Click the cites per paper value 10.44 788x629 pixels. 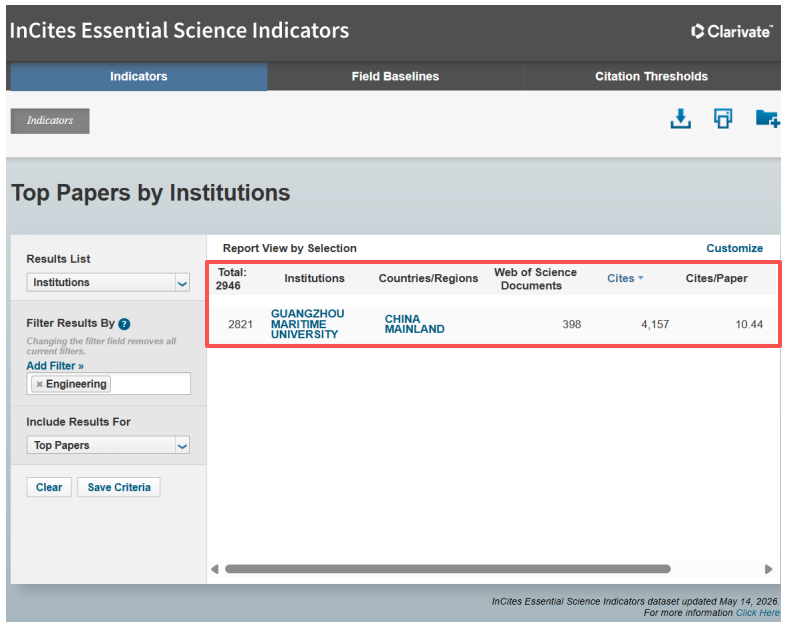(x=749, y=325)
